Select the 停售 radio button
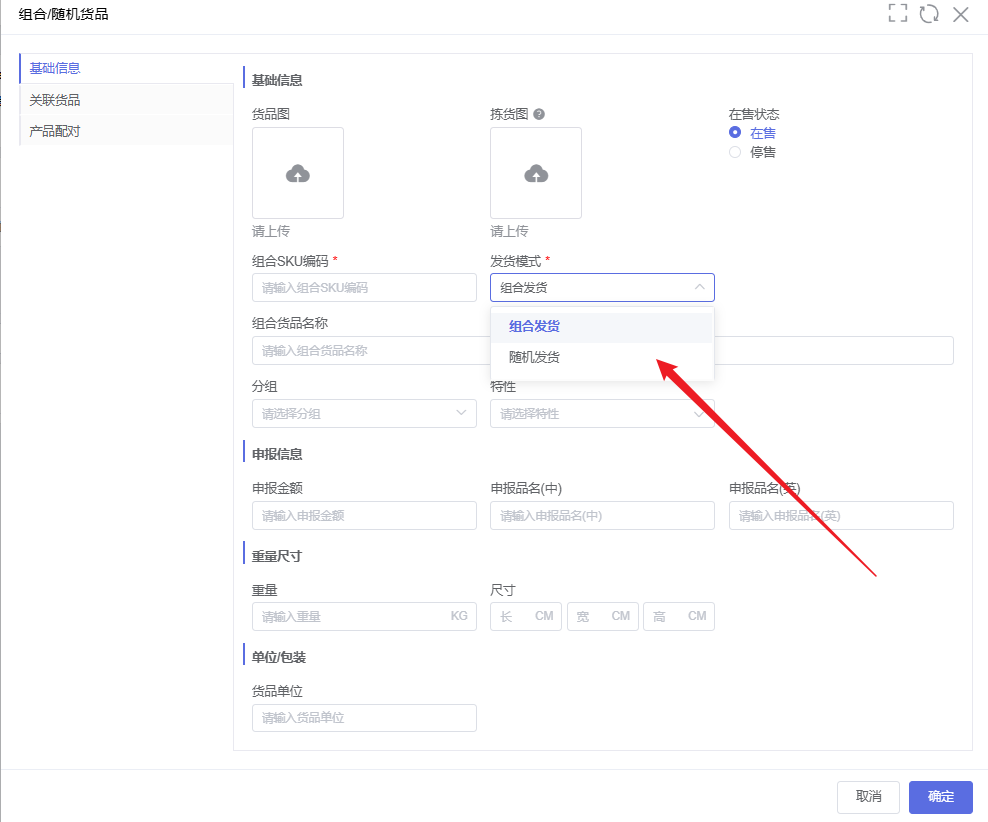988x822 pixels. click(735, 152)
